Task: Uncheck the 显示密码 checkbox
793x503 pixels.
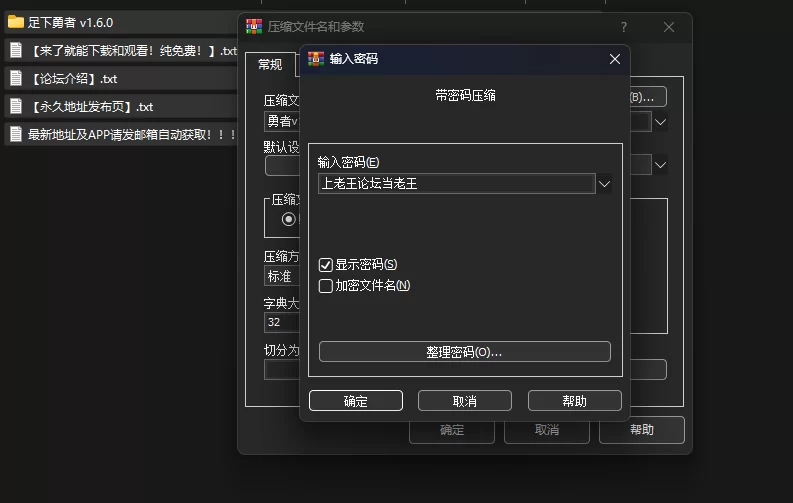Action: [326, 265]
